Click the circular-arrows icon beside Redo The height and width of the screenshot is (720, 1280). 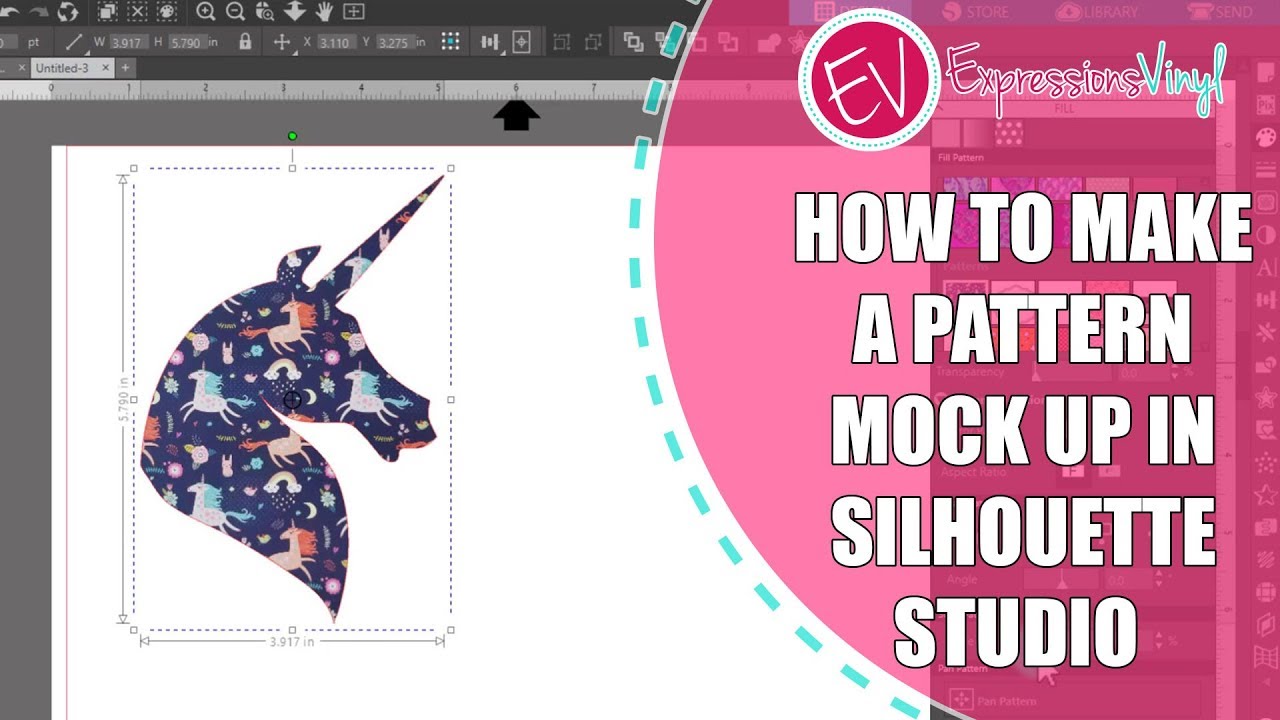[x=69, y=12]
